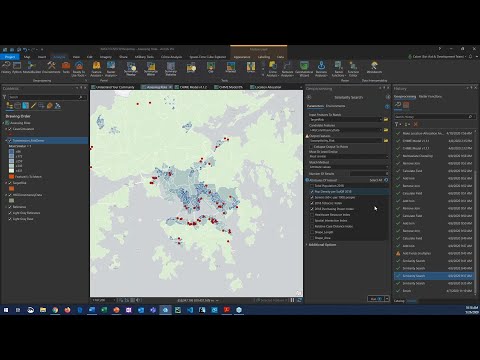
Task: Open Input Features To Match dropdown
Action: click(x=380, y=119)
